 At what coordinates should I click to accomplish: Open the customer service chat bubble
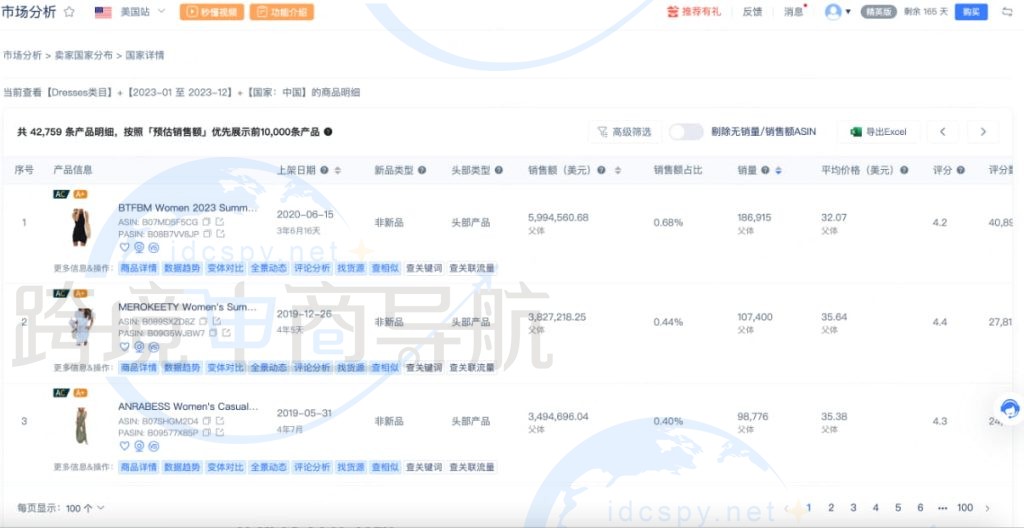tap(1010, 409)
